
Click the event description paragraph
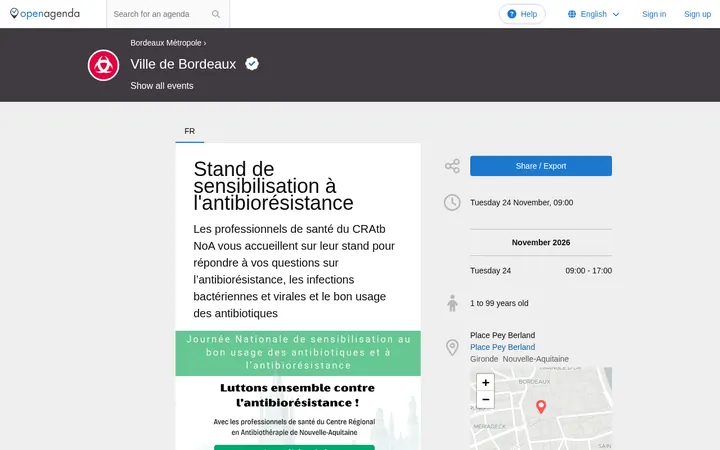[294, 271]
